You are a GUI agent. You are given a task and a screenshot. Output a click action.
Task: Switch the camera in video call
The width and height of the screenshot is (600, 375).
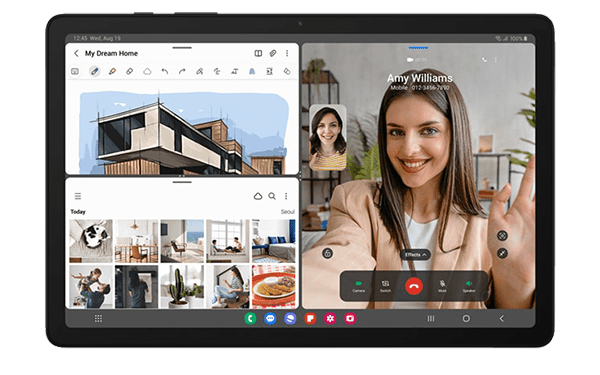385,286
